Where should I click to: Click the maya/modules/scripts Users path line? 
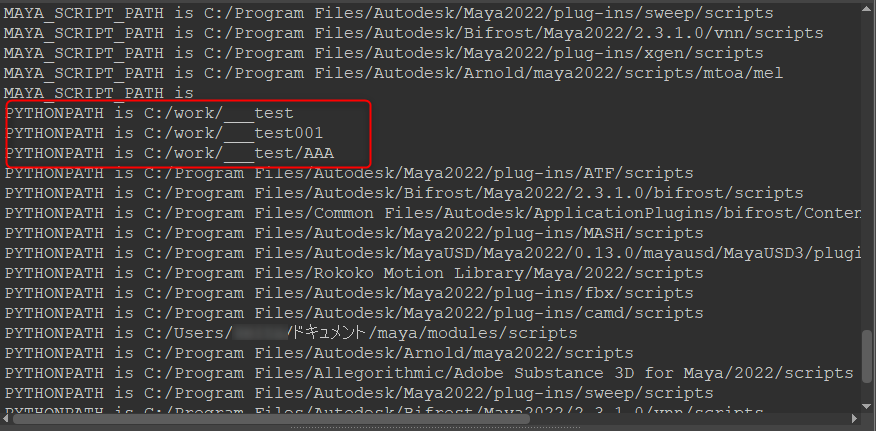[291, 333]
